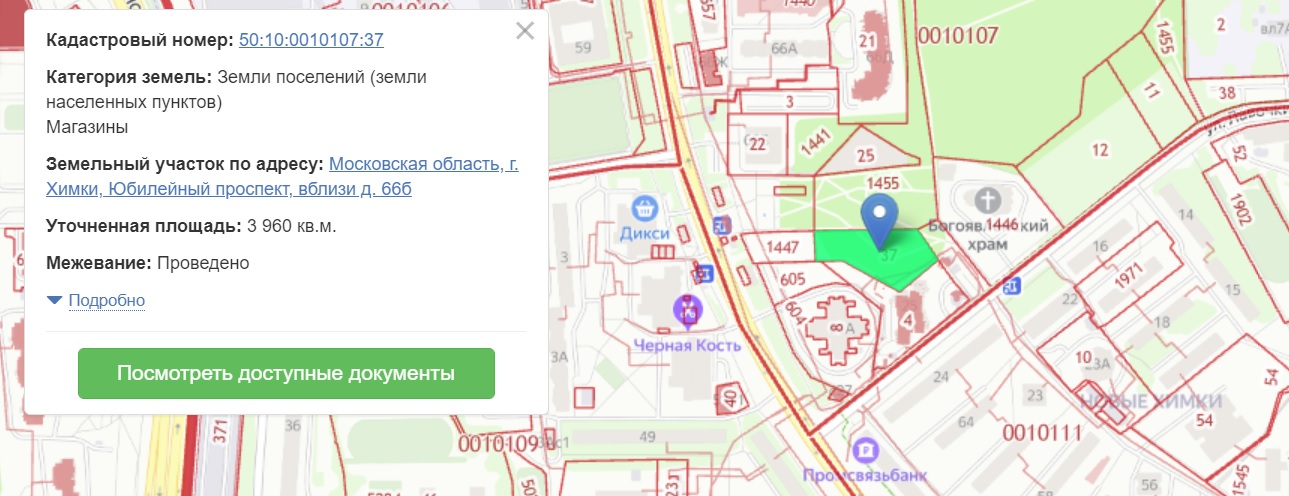This screenshot has width=1289, height=496.
Task: Click the Дикси shopping basket icon
Action: pyautogui.click(x=646, y=209)
